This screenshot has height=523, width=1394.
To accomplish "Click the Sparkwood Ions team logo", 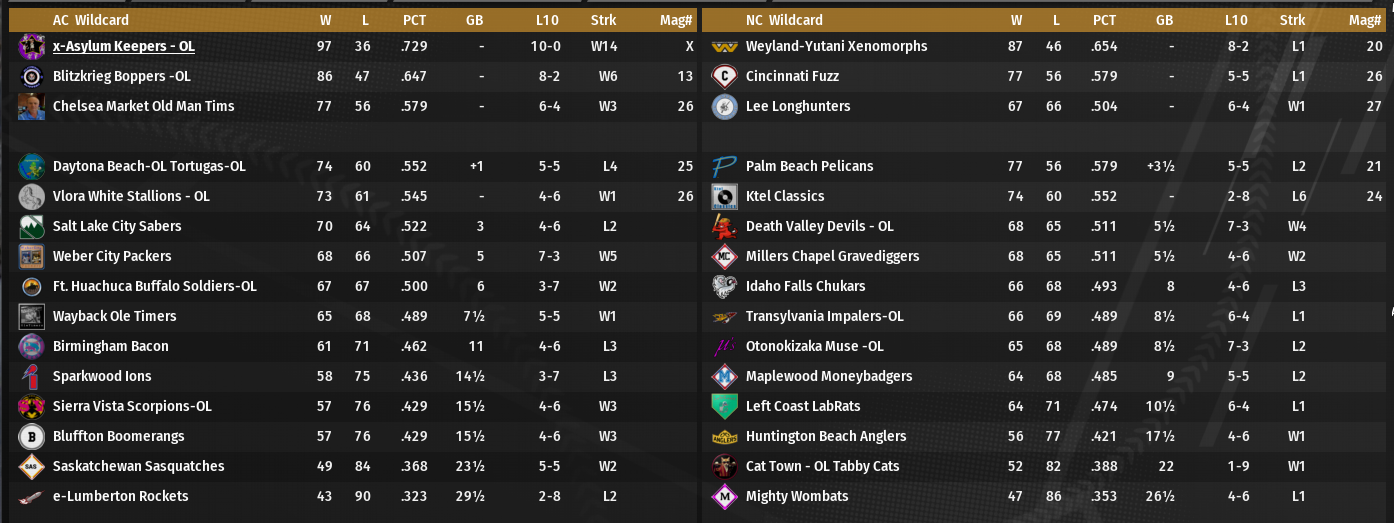I will click(x=31, y=377).
